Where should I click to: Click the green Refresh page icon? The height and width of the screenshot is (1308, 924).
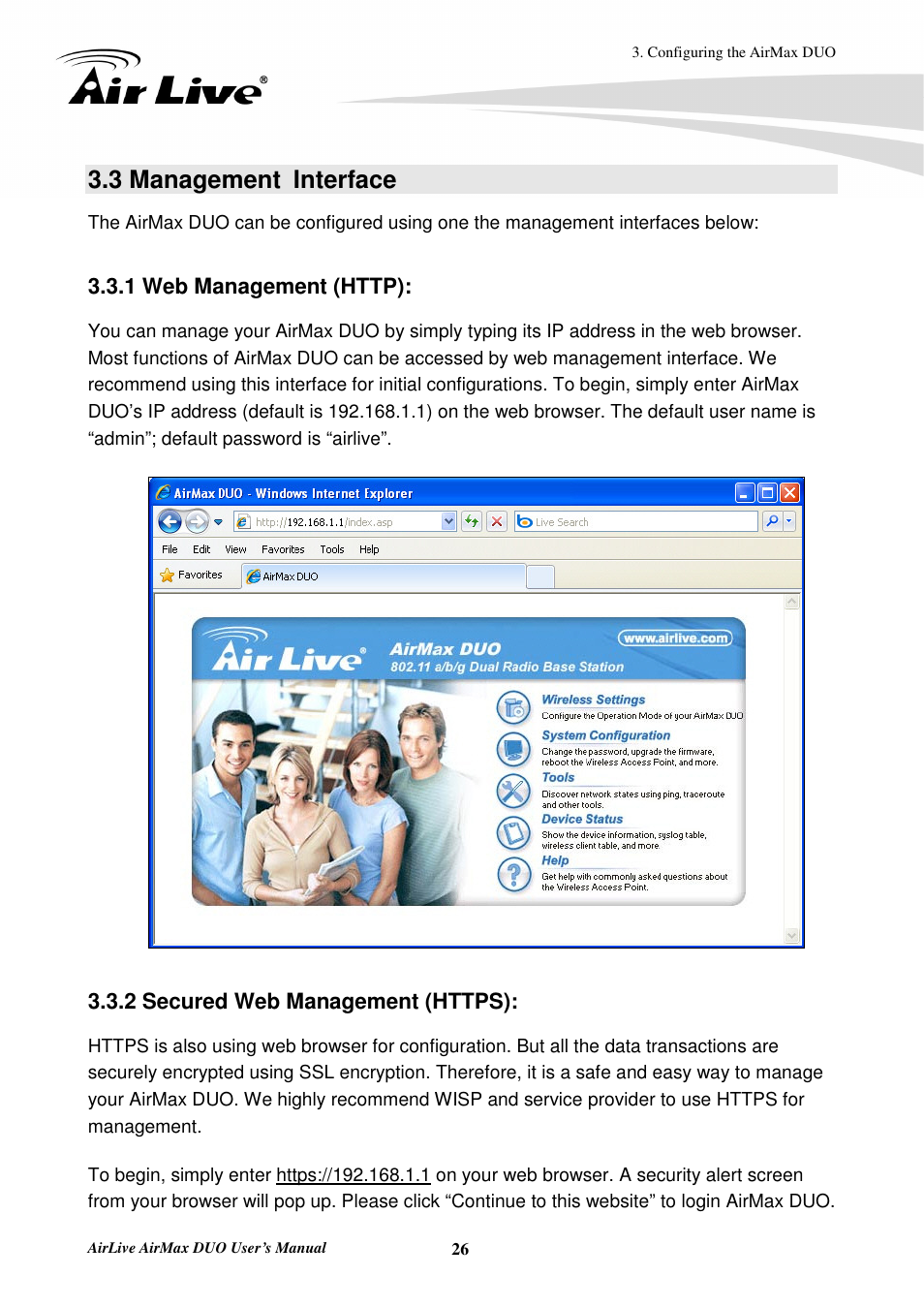coord(472,521)
